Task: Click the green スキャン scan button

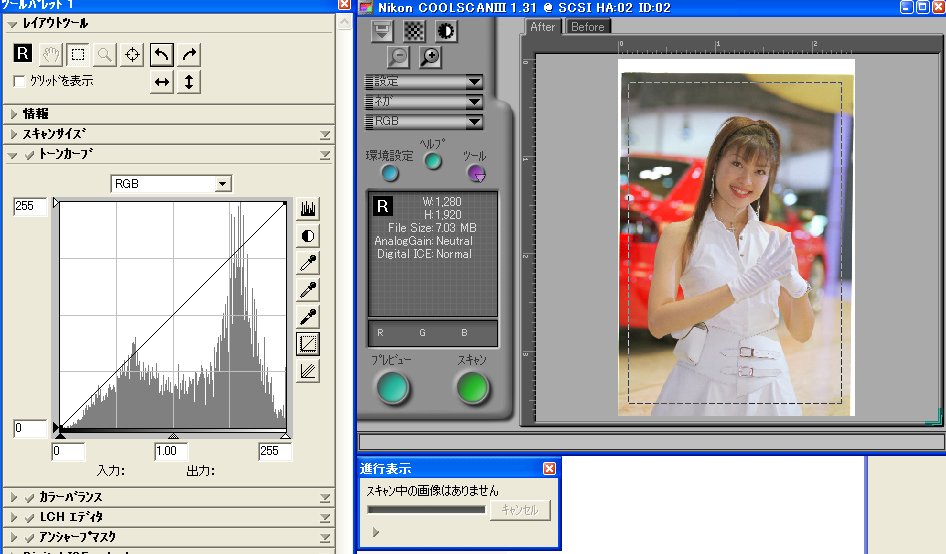Action: coord(472,387)
